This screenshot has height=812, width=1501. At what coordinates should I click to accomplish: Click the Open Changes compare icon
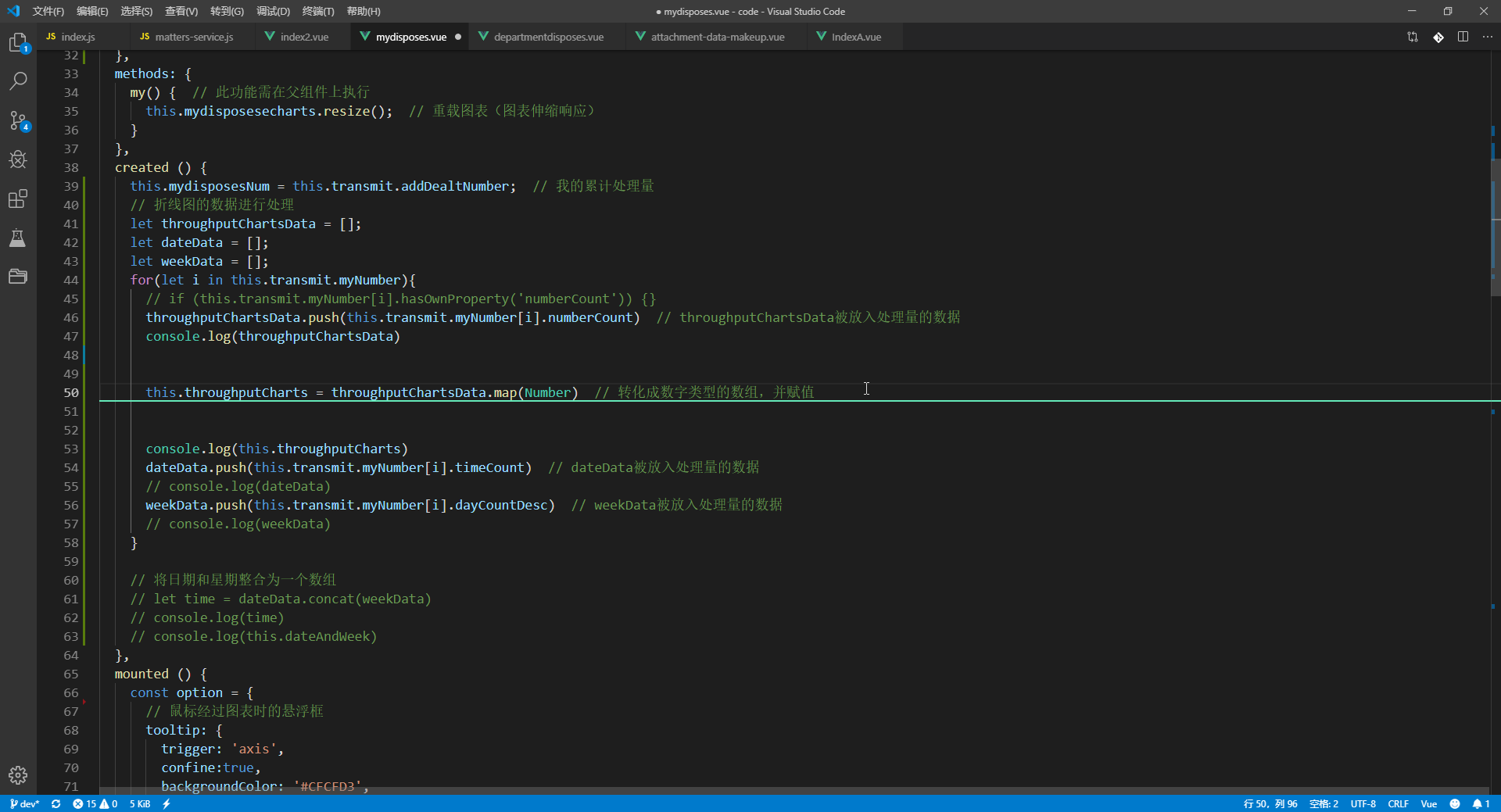coord(1413,37)
